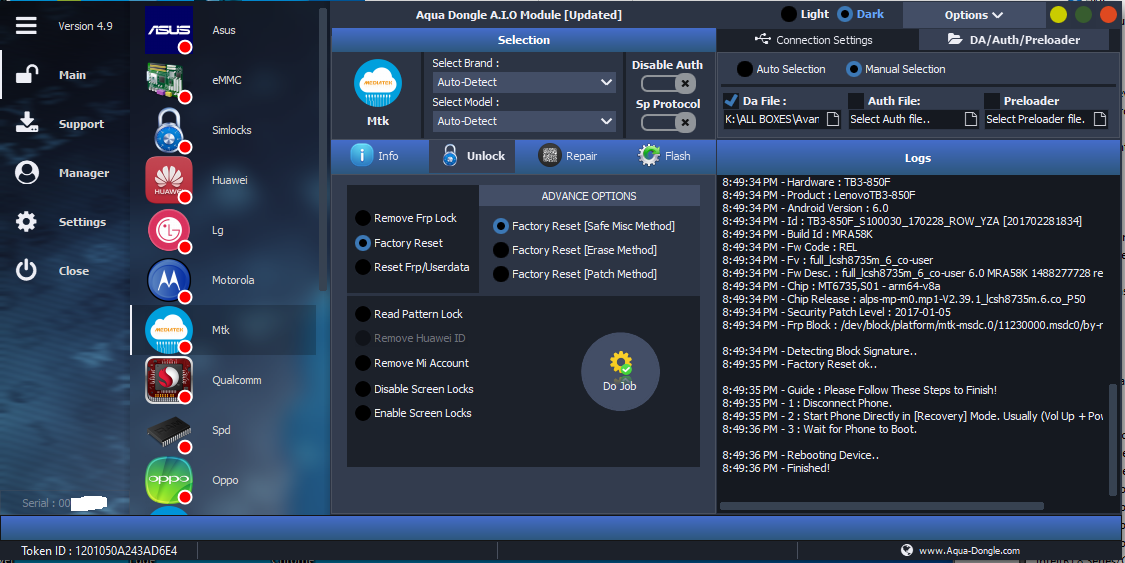Switch to Connection Settings tab
Screen dimensions: 1125x563
click(814, 40)
